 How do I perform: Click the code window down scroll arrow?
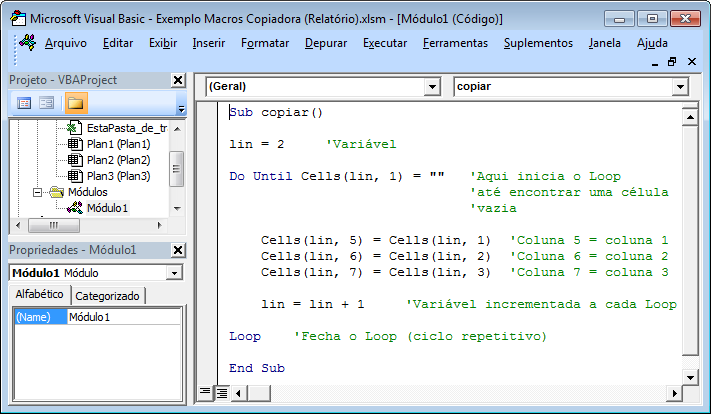point(689,377)
